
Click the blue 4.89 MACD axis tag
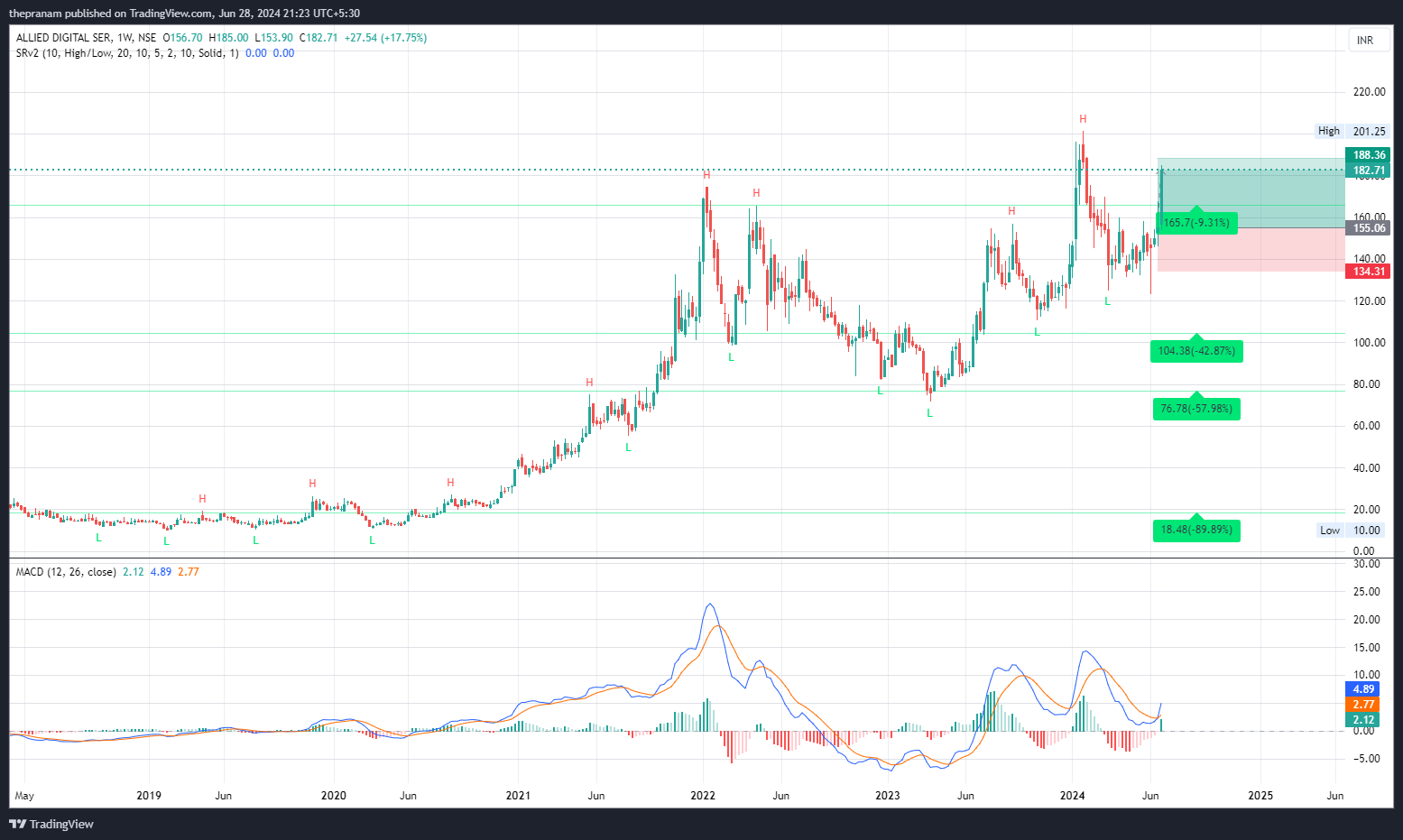pos(1362,689)
